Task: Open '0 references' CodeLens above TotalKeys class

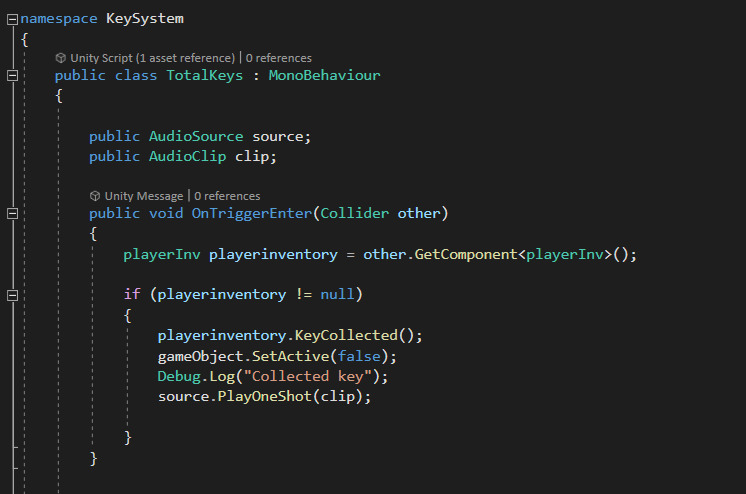Action: coord(278,58)
